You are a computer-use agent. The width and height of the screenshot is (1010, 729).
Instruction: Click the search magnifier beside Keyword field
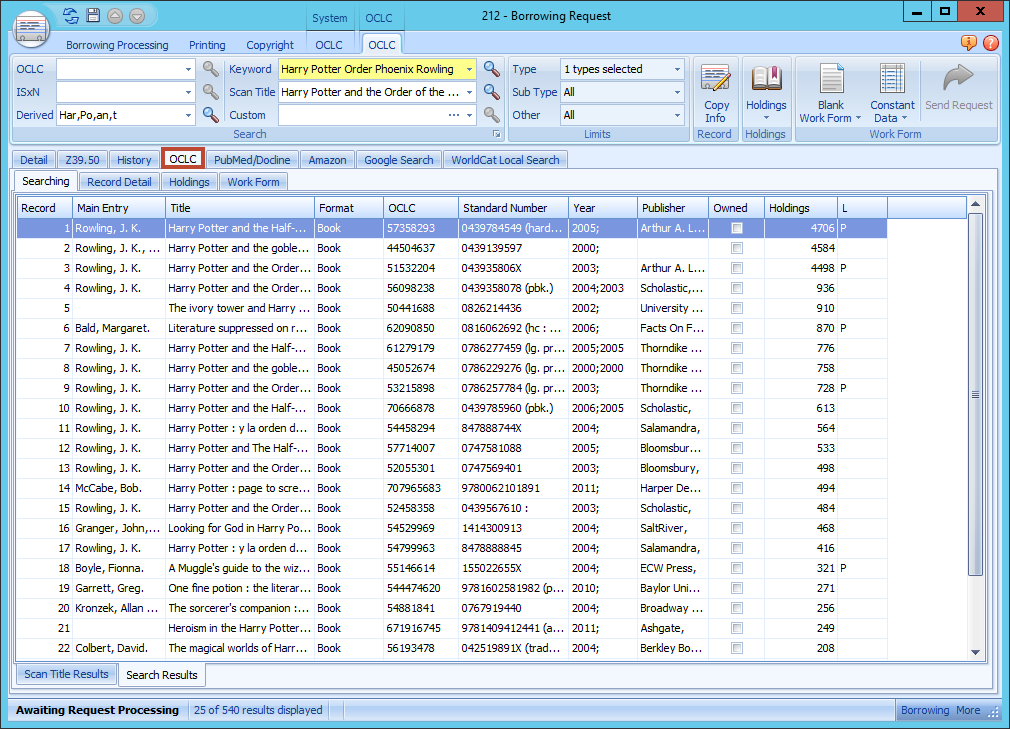491,69
